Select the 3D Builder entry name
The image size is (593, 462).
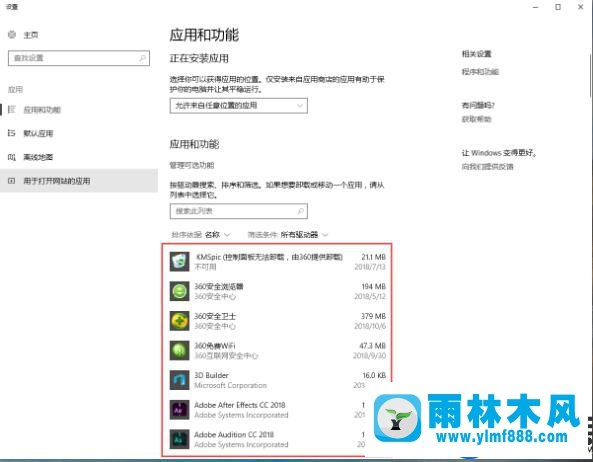click(x=211, y=375)
